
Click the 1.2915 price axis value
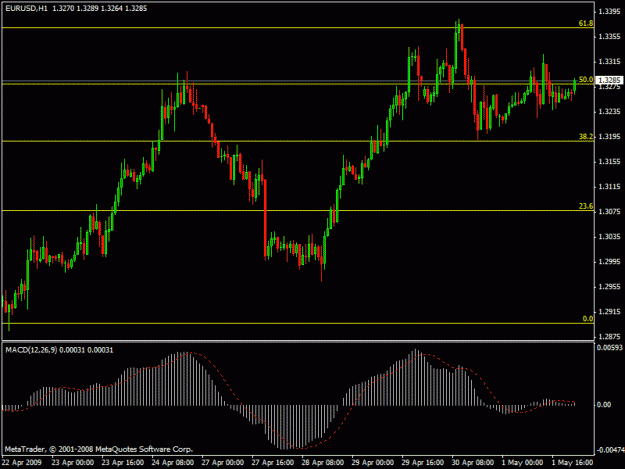609,312
